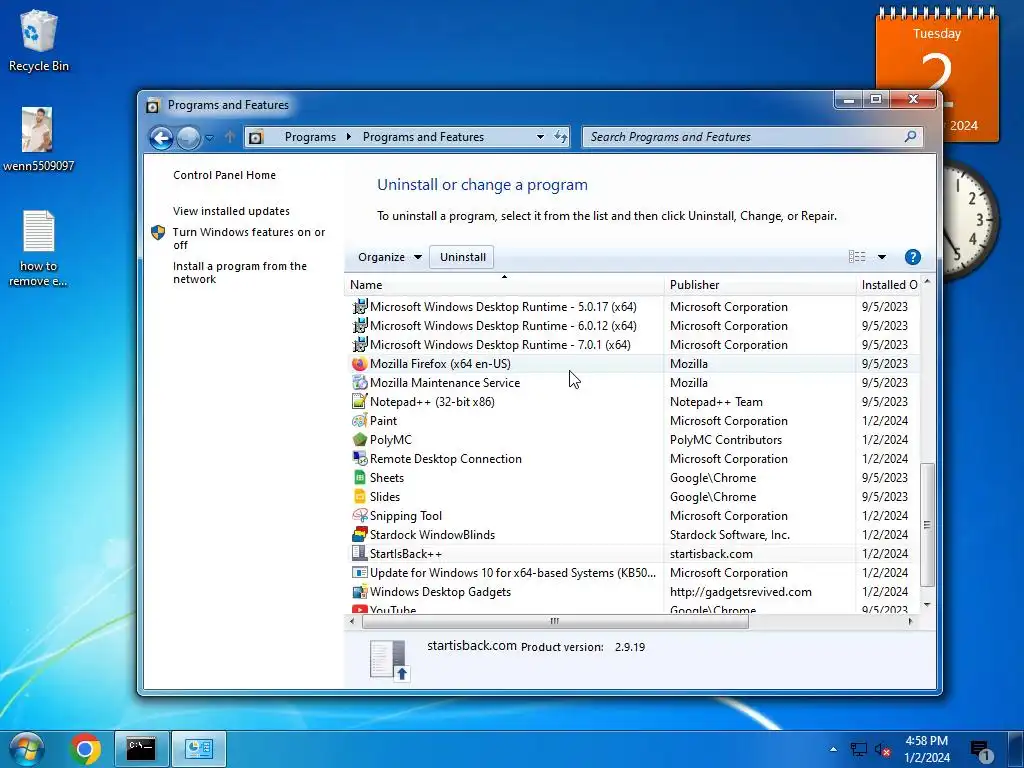Click the Update for Windows 10 icon
Image resolution: width=1024 pixels, height=768 pixels.
(359, 573)
